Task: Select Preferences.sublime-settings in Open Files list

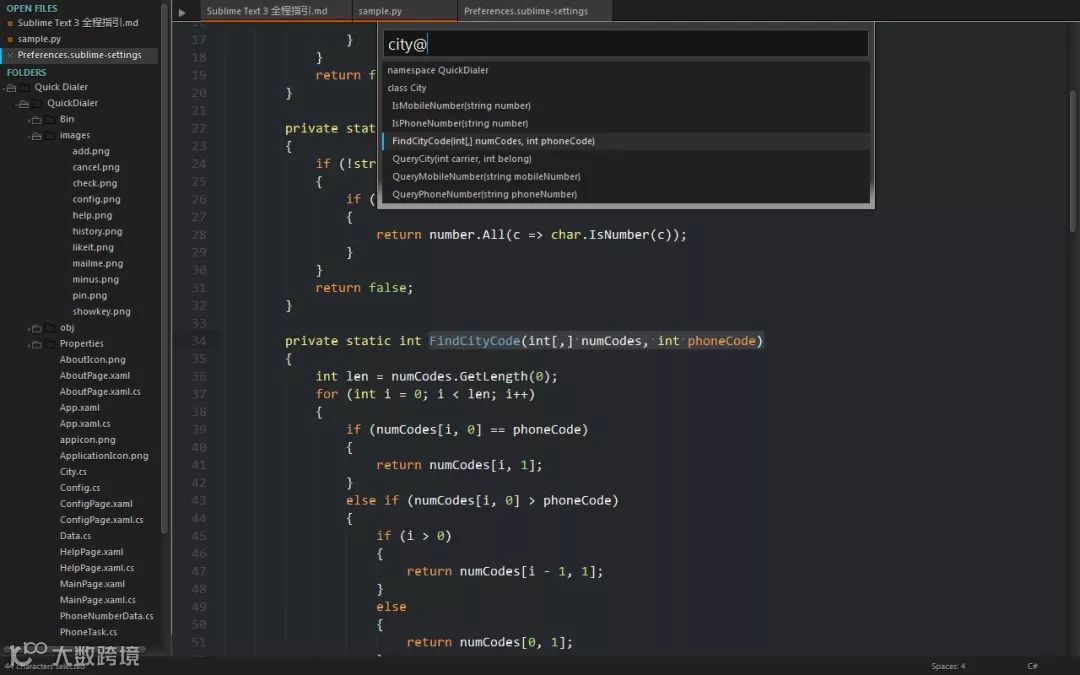Action: point(79,55)
